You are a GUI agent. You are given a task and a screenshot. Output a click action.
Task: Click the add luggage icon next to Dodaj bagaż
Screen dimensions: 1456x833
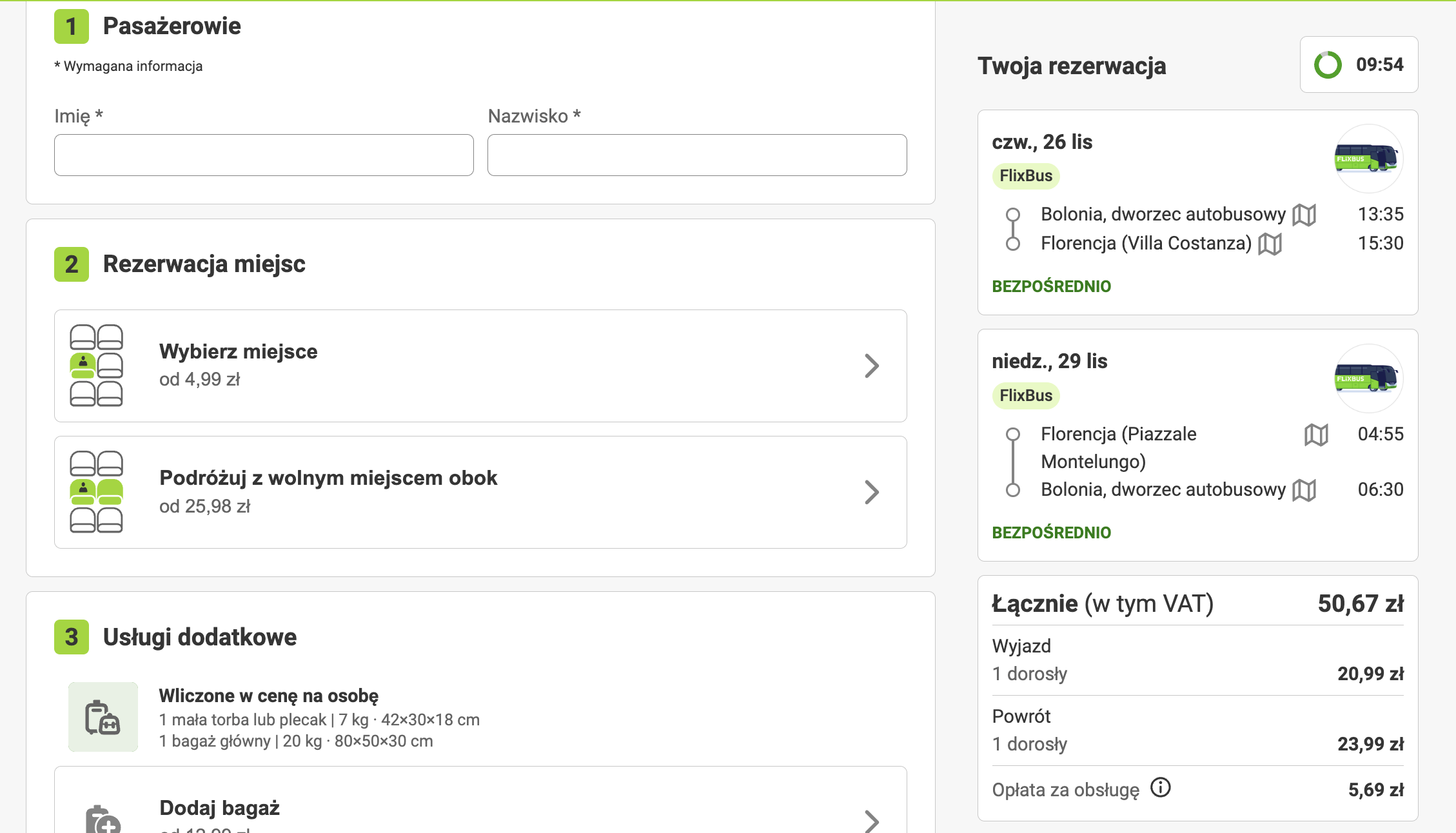tap(103, 819)
